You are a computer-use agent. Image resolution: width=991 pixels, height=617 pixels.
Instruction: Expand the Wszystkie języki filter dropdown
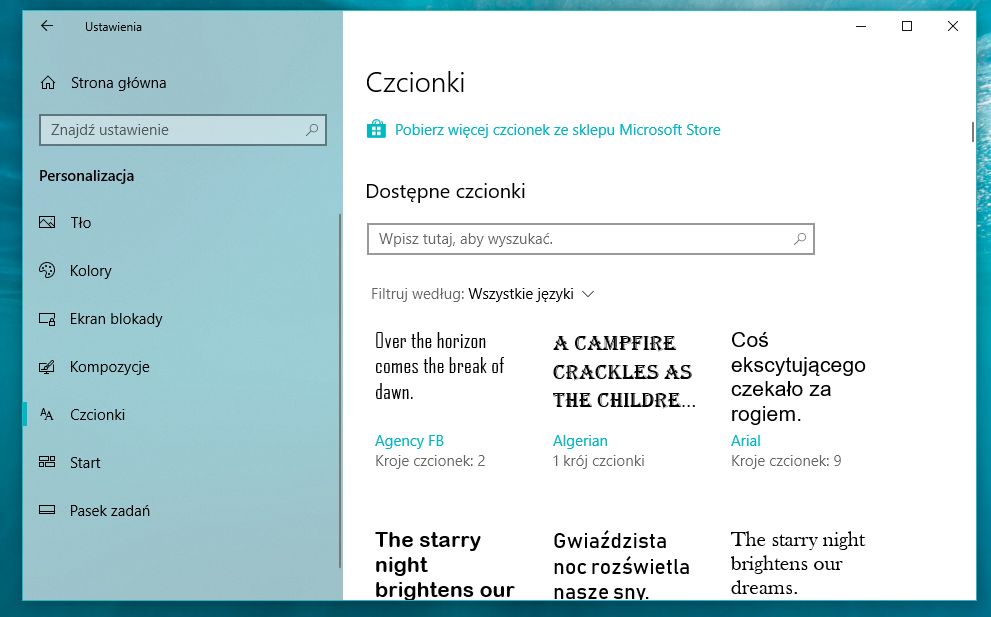(531, 294)
